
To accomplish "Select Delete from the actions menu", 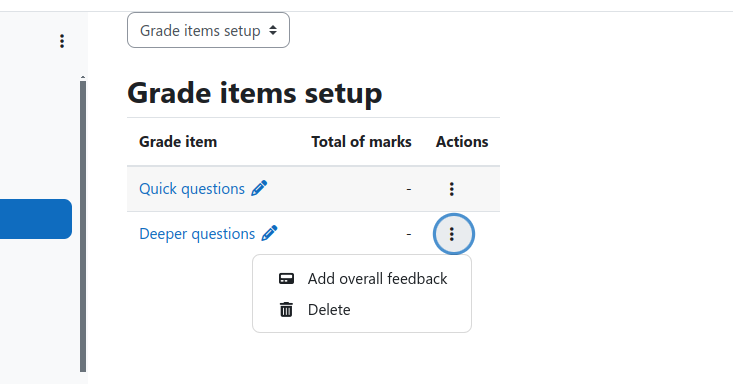I will pyautogui.click(x=362, y=310).
